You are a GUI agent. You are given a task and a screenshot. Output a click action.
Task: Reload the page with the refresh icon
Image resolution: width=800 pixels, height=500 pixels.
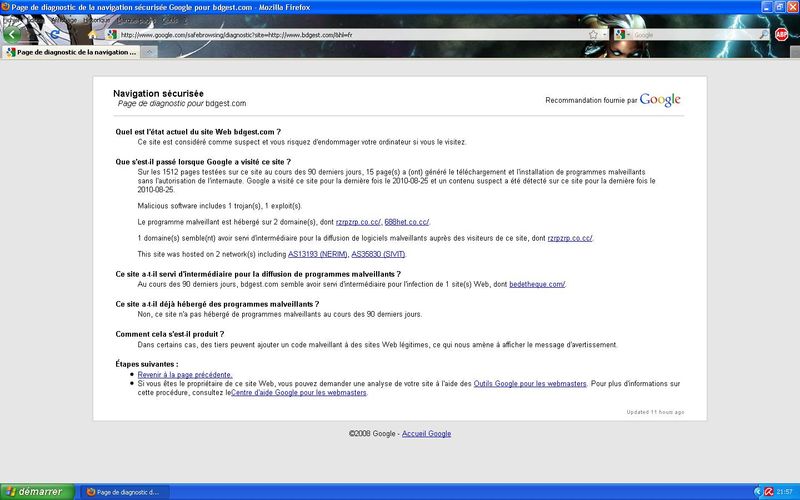(57, 34)
